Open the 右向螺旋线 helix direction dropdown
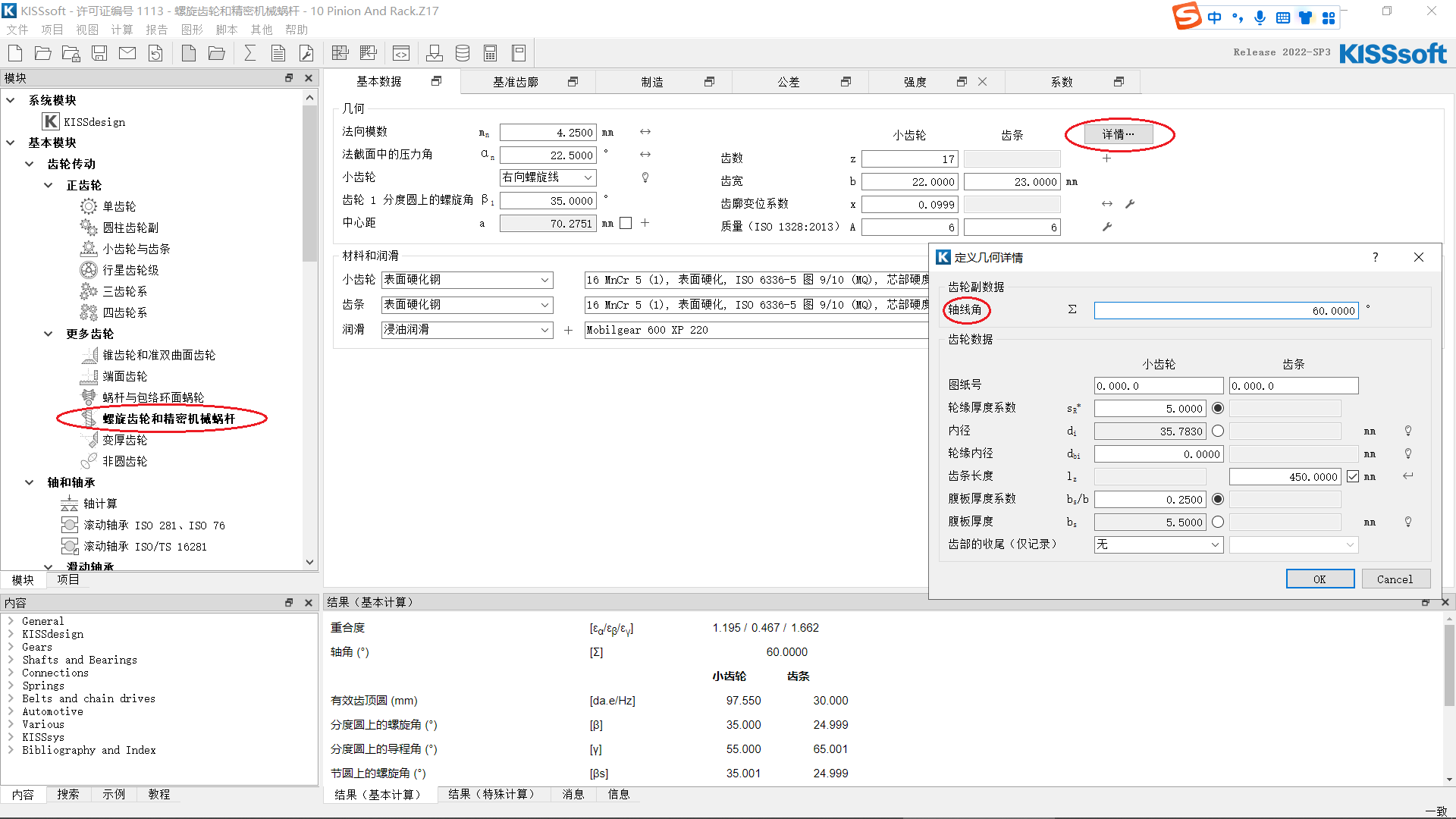The height and width of the screenshot is (819, 1456). coord(548,177)
